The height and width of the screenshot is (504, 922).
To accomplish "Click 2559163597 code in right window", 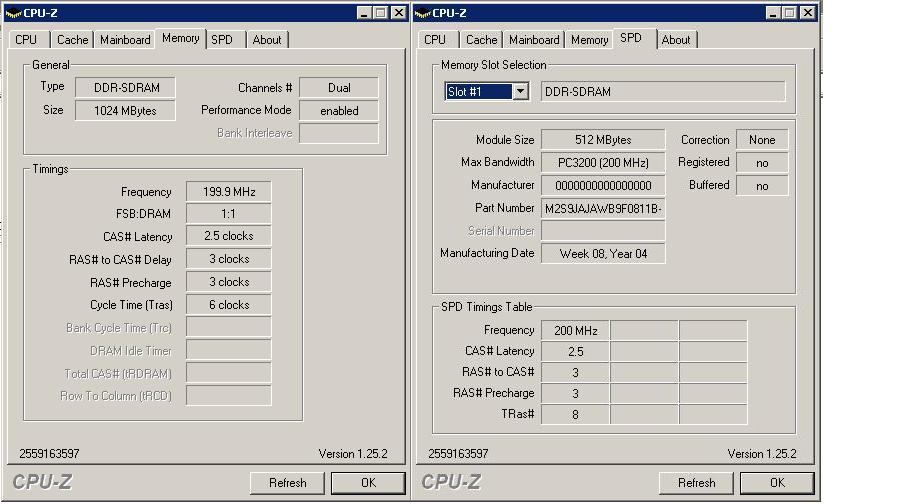I will click(458, 453).
